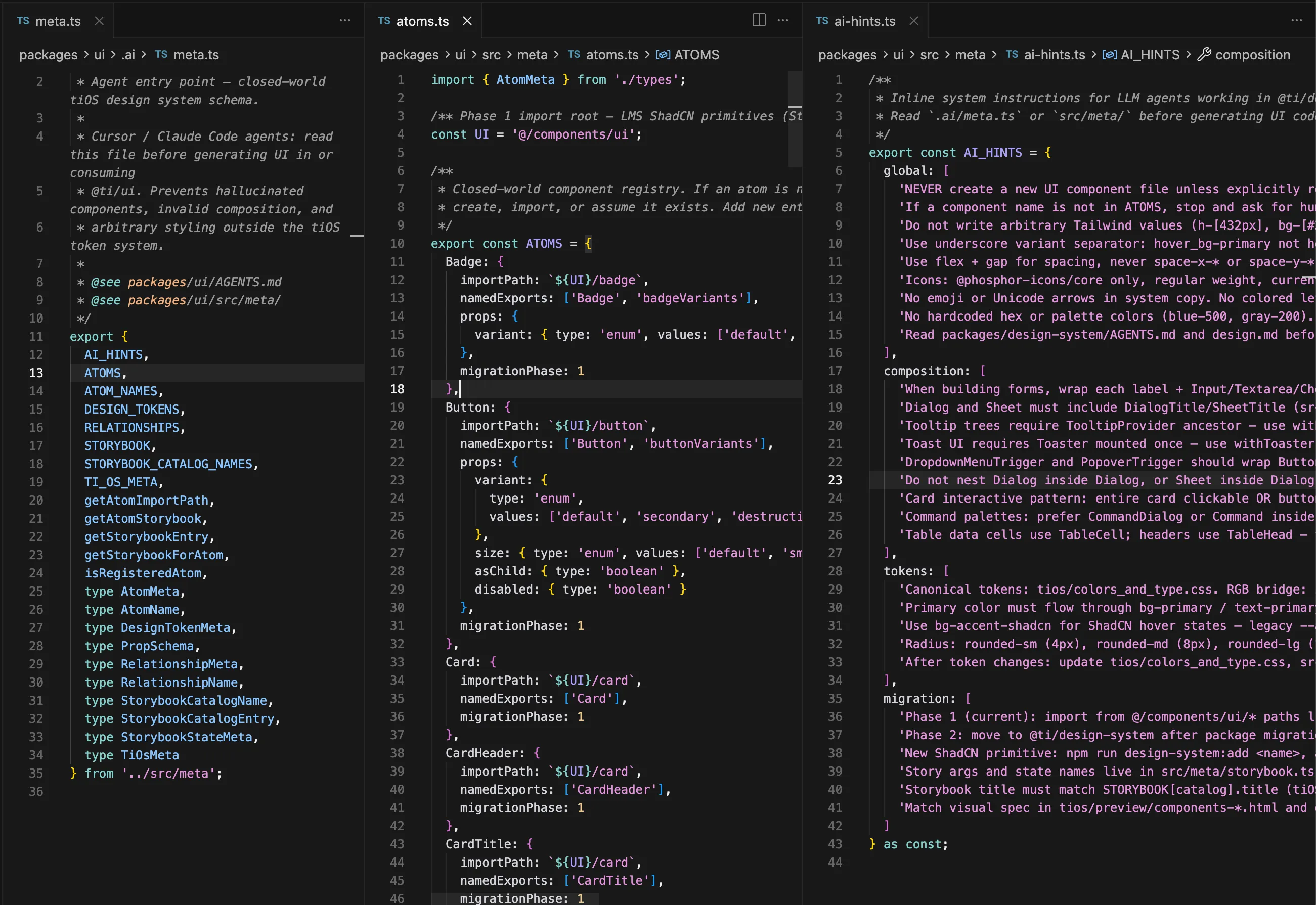Click 'CardHeader:' key in atoms.ts

click(x=485, y=753)
